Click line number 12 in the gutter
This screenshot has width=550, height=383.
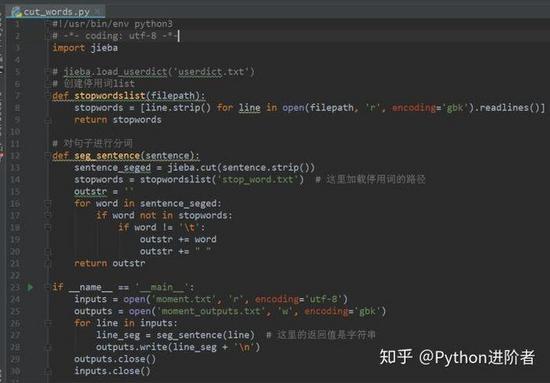tap(15, 156)
